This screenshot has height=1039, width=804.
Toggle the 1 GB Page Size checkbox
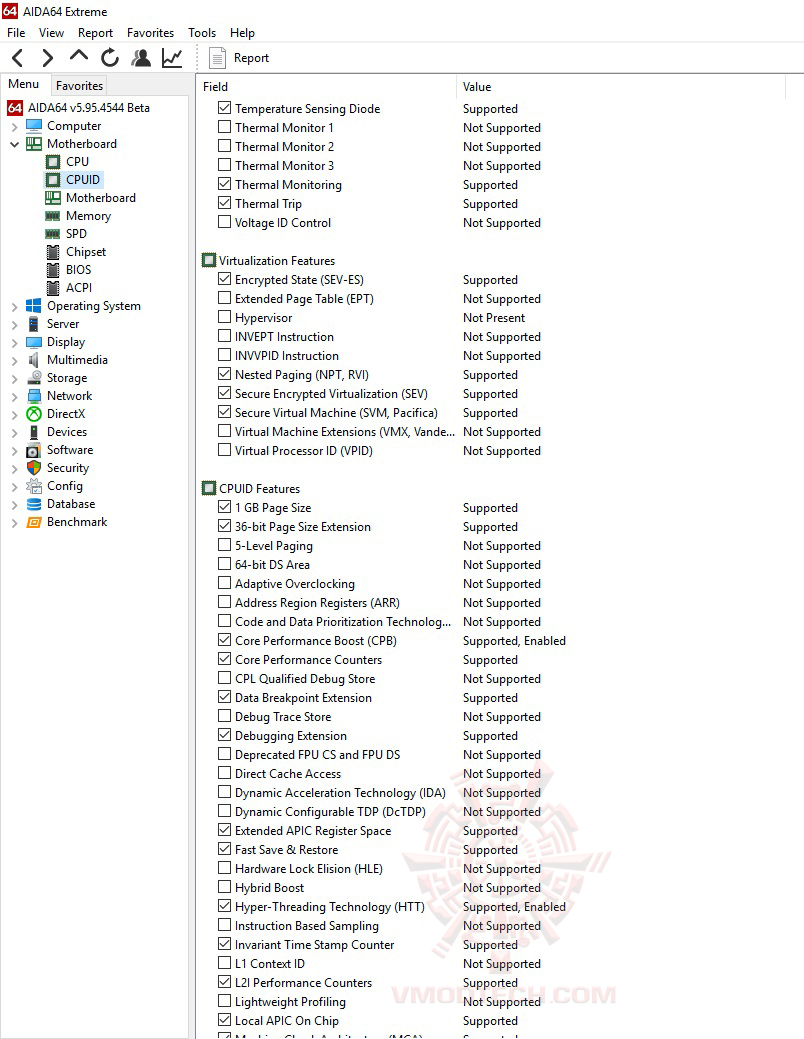click(x=225, y=506)
